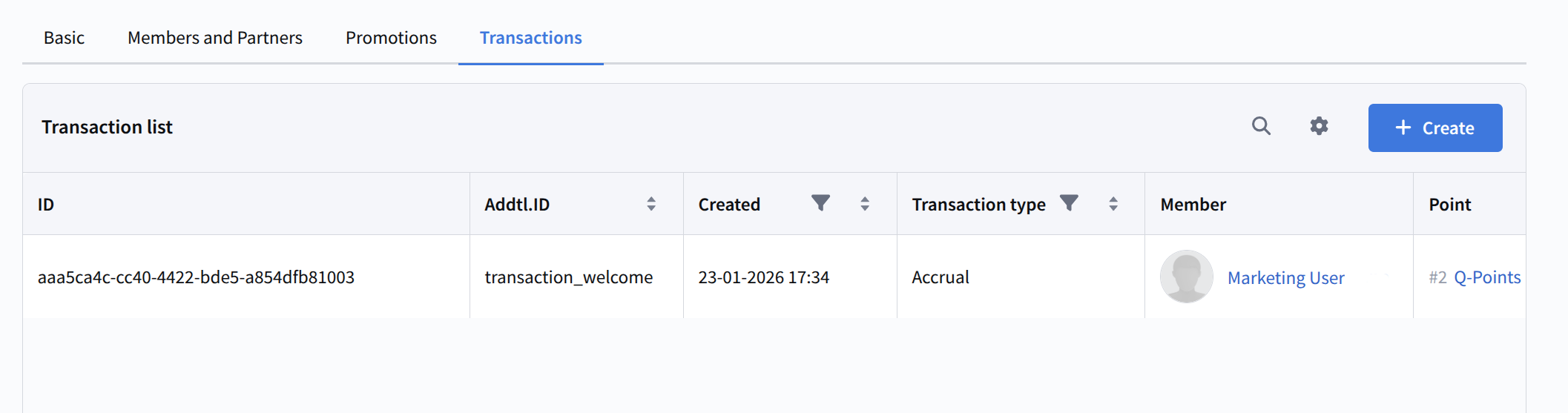Sort the Transaction type column
The height and width of the screenshot is (413, 1568).
point(1113,204)
